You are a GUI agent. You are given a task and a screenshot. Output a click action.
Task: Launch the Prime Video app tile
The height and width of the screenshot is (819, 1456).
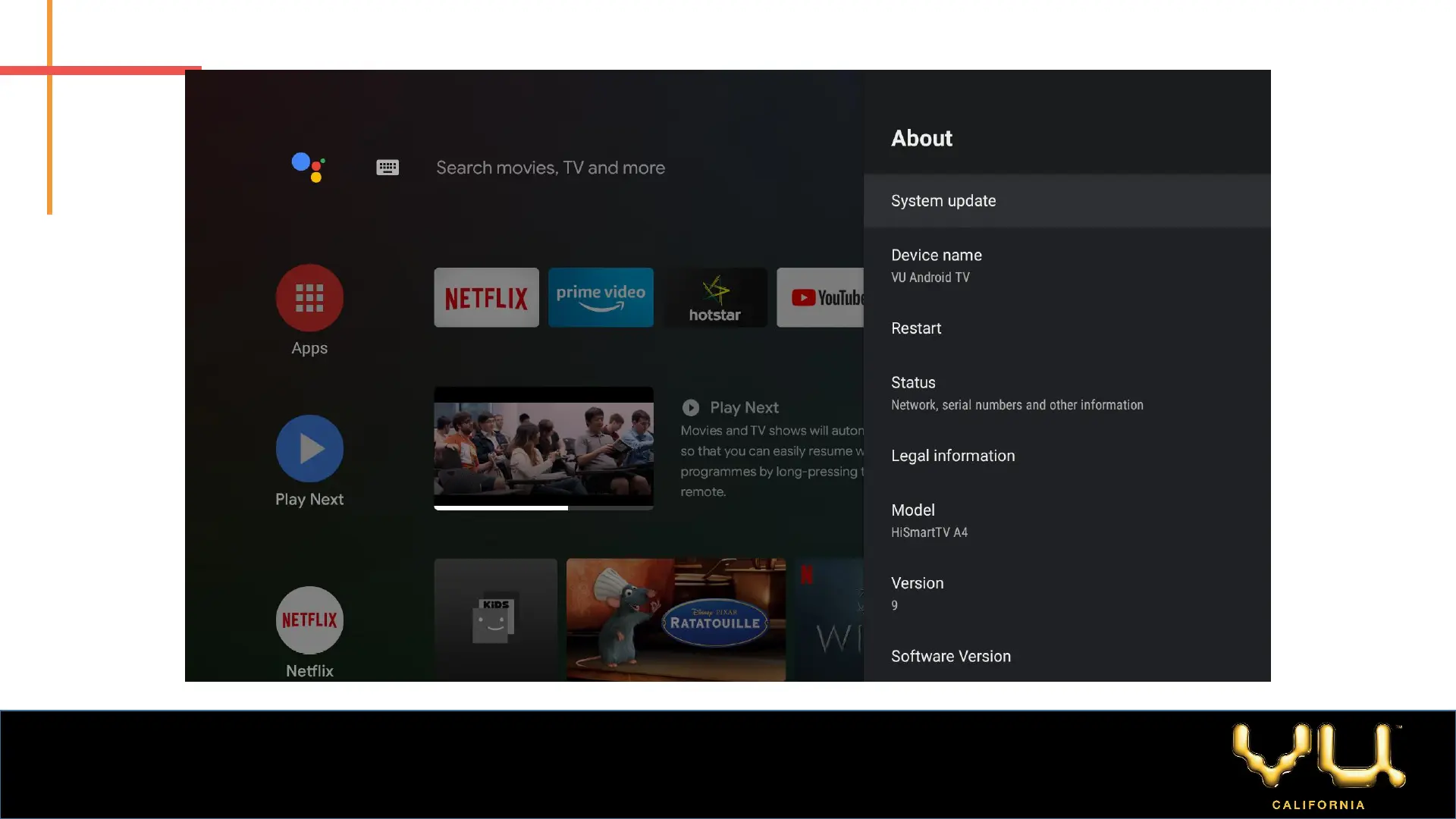coord(601,297)
